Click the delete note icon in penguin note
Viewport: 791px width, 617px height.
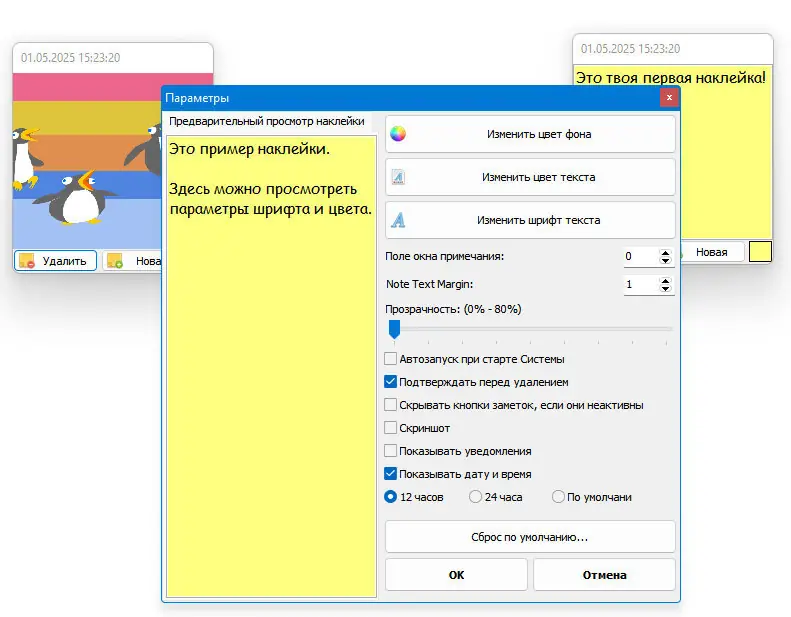(x=26, y=261)
